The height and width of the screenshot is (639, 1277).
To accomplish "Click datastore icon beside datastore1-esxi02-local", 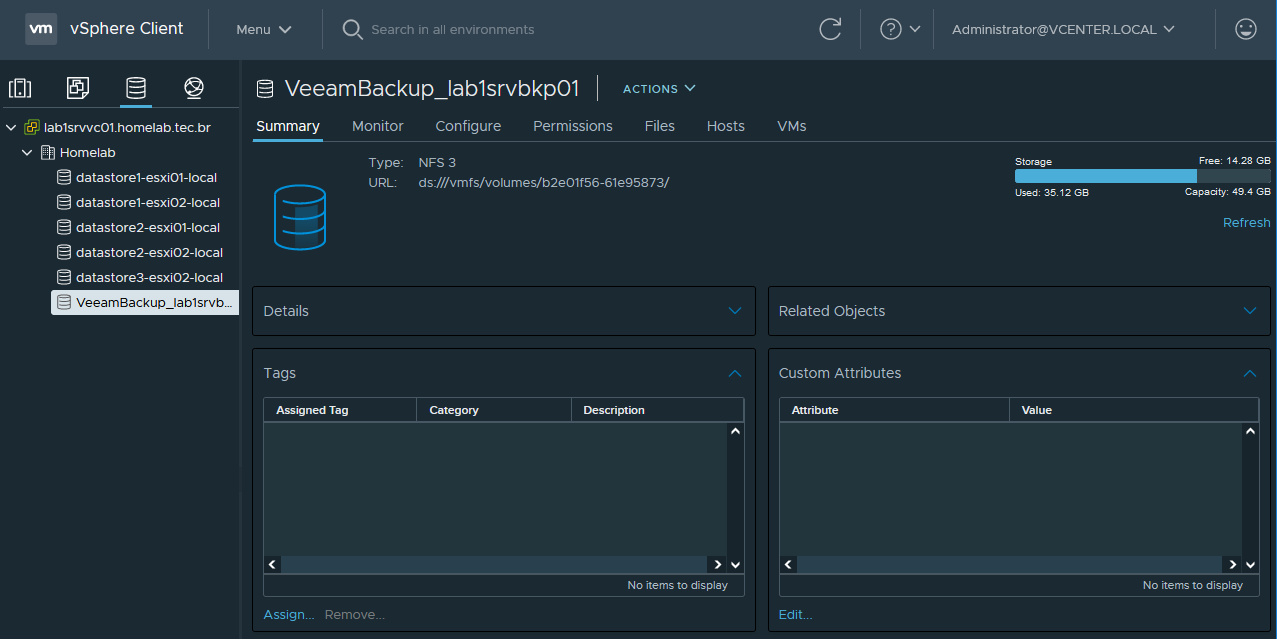I will [64, 203].
